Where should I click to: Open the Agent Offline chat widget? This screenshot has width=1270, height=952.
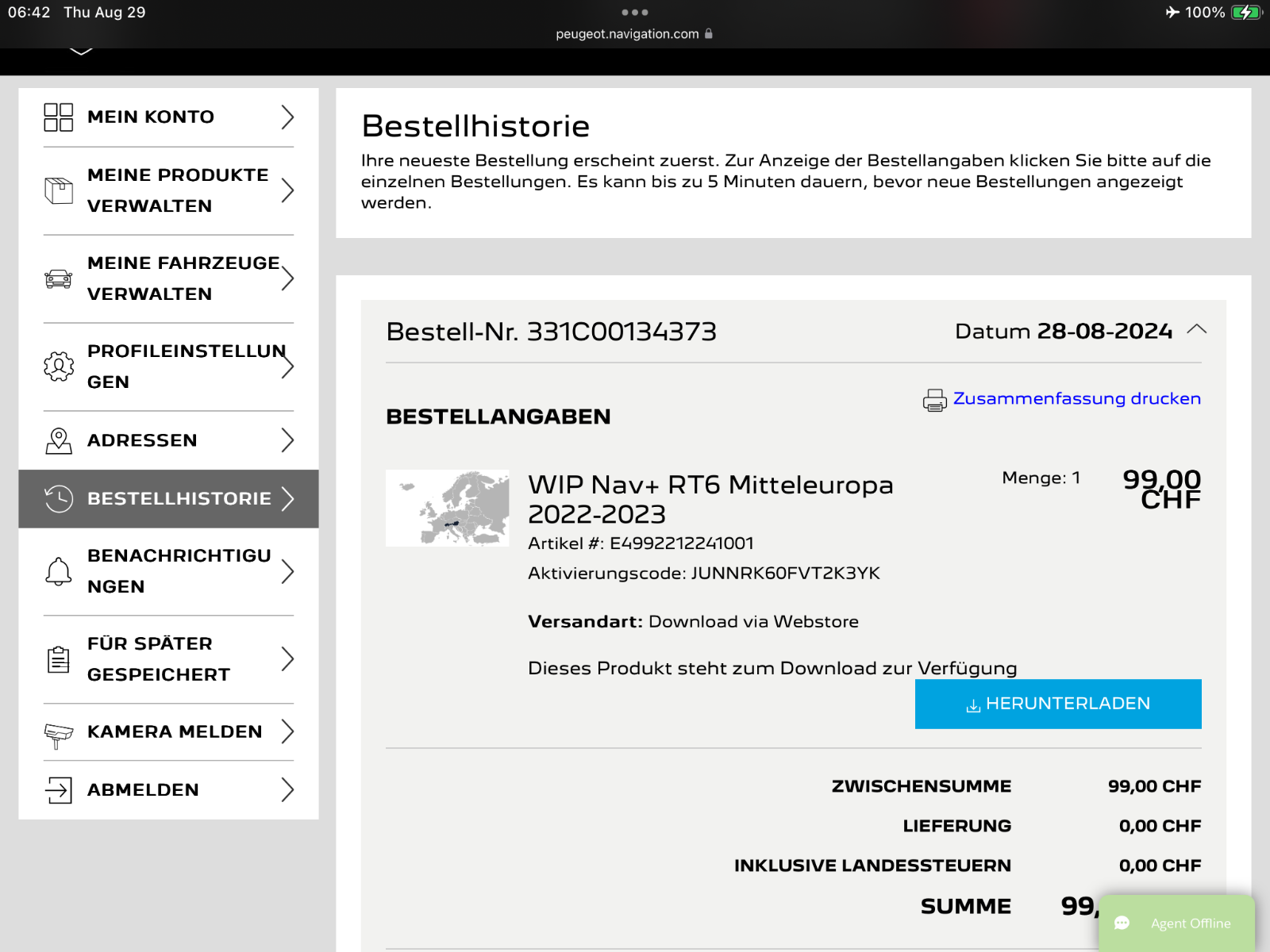point(1177,923)
